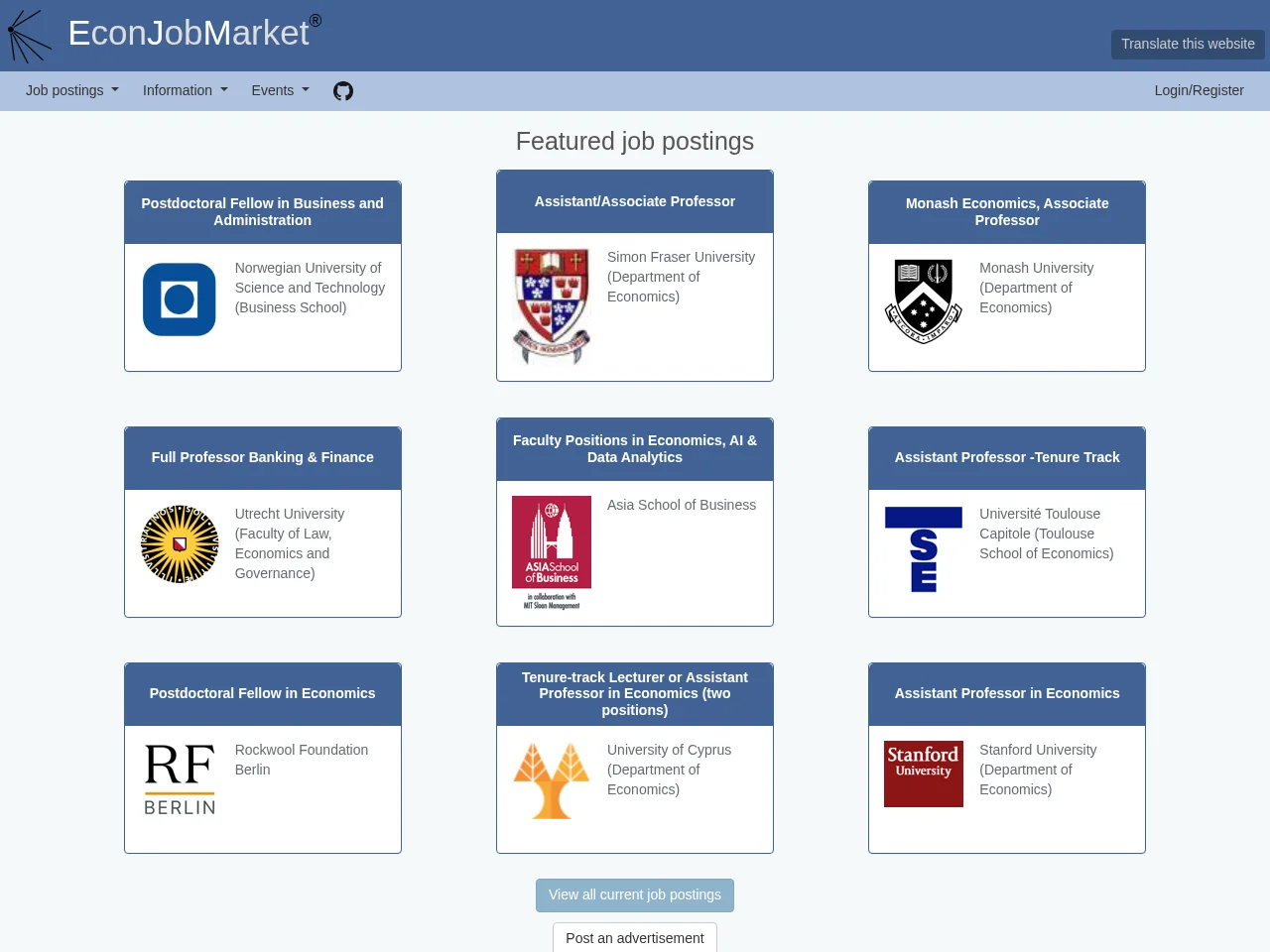
Task: Click Norwegian University of Science and Technology text
Action: click(x=311, y=288)
